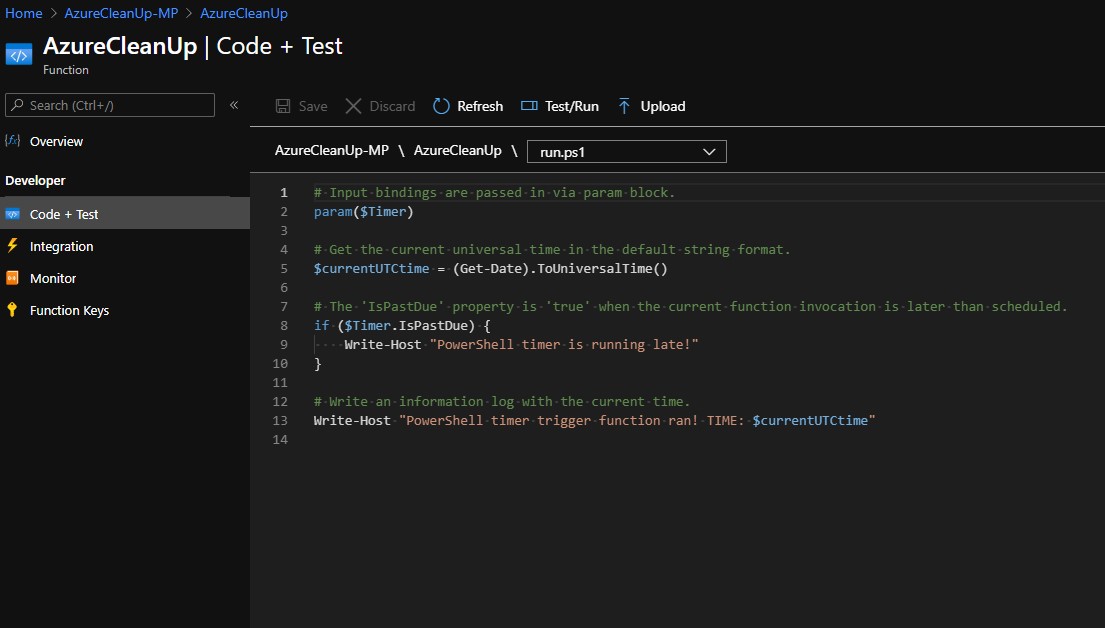Click comment "# Write an information log"
The height and width of the screenshot is (628, 1105).
tap(502, 402)
